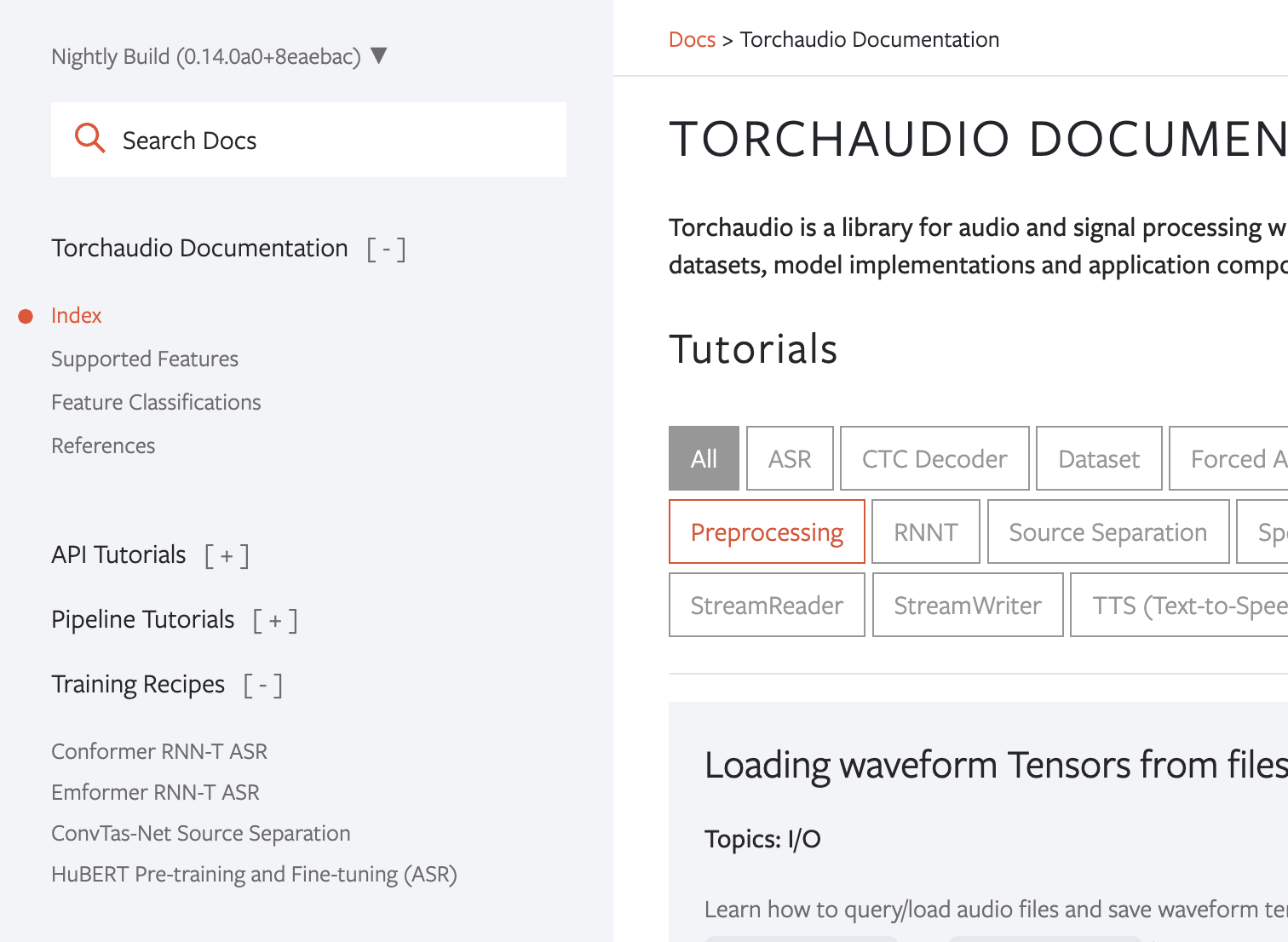
Task: Expand the Pipeline Tutorials section
Action: 275,620
